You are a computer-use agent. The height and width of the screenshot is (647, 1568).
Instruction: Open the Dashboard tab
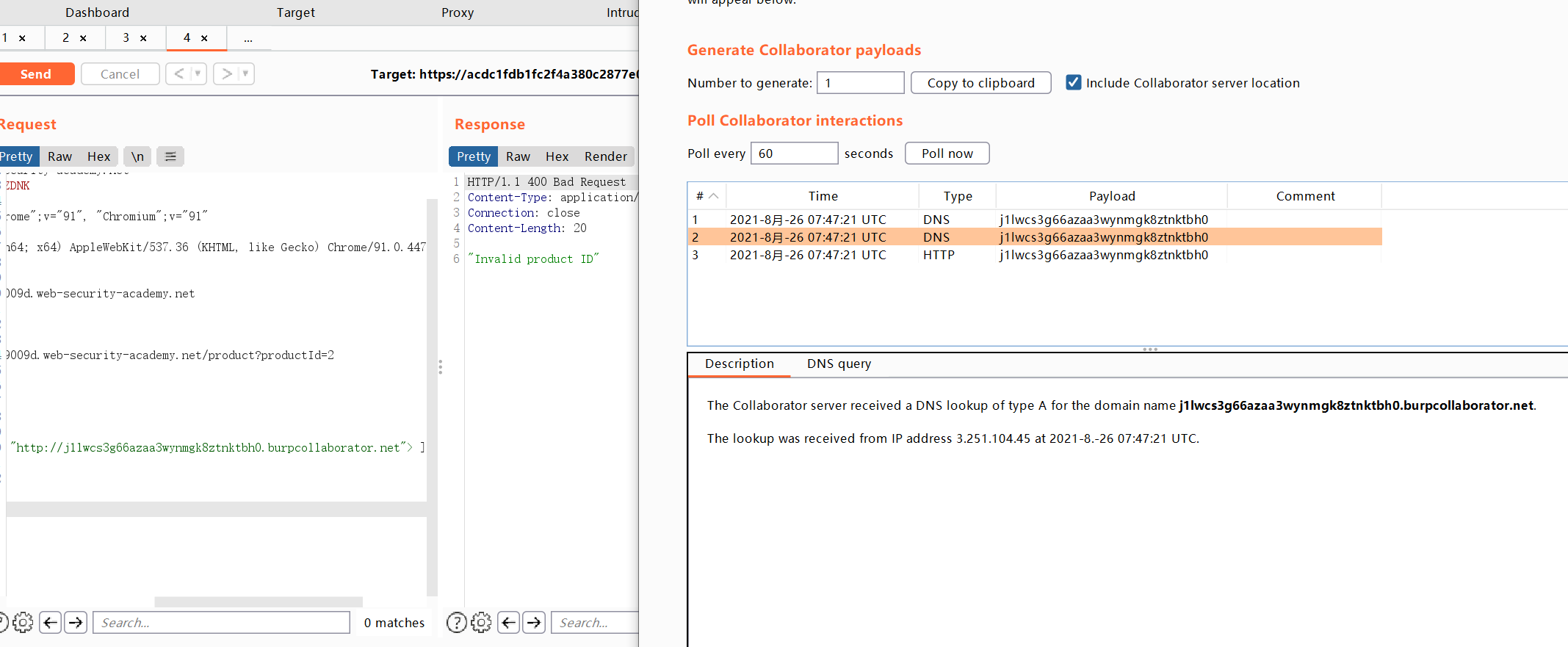pyautogui.click(x=97, y=12)
